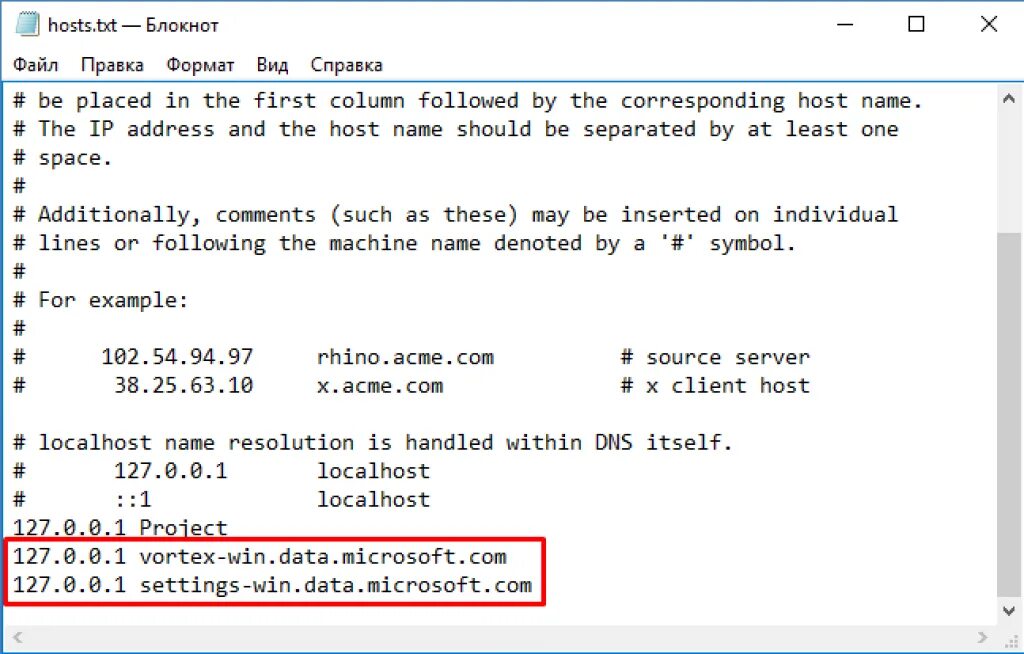Click the line '127.0.0.1 vortex-win.data.microsoft.com'
The image size is (1024, 654).
point(260,557)
